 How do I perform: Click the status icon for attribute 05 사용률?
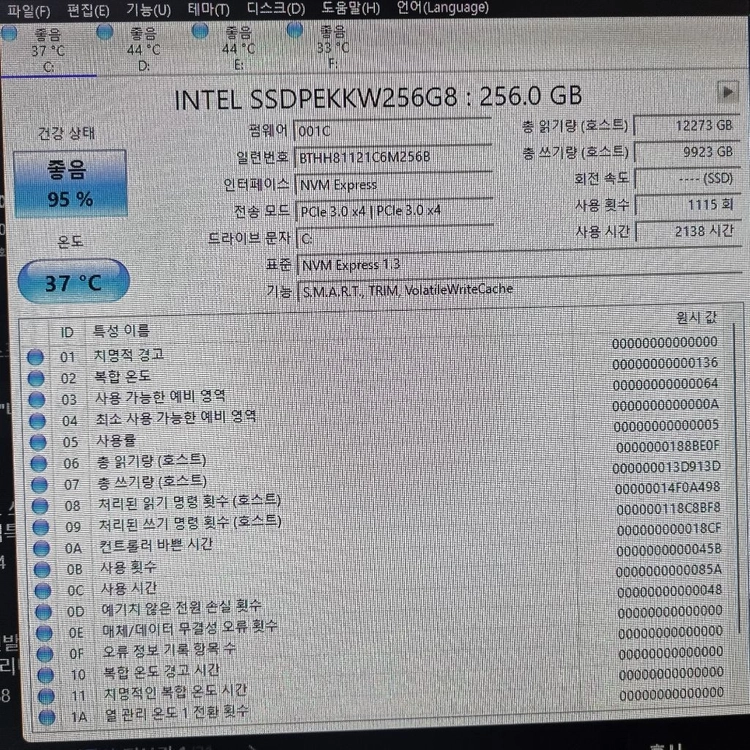pos(38,442)
